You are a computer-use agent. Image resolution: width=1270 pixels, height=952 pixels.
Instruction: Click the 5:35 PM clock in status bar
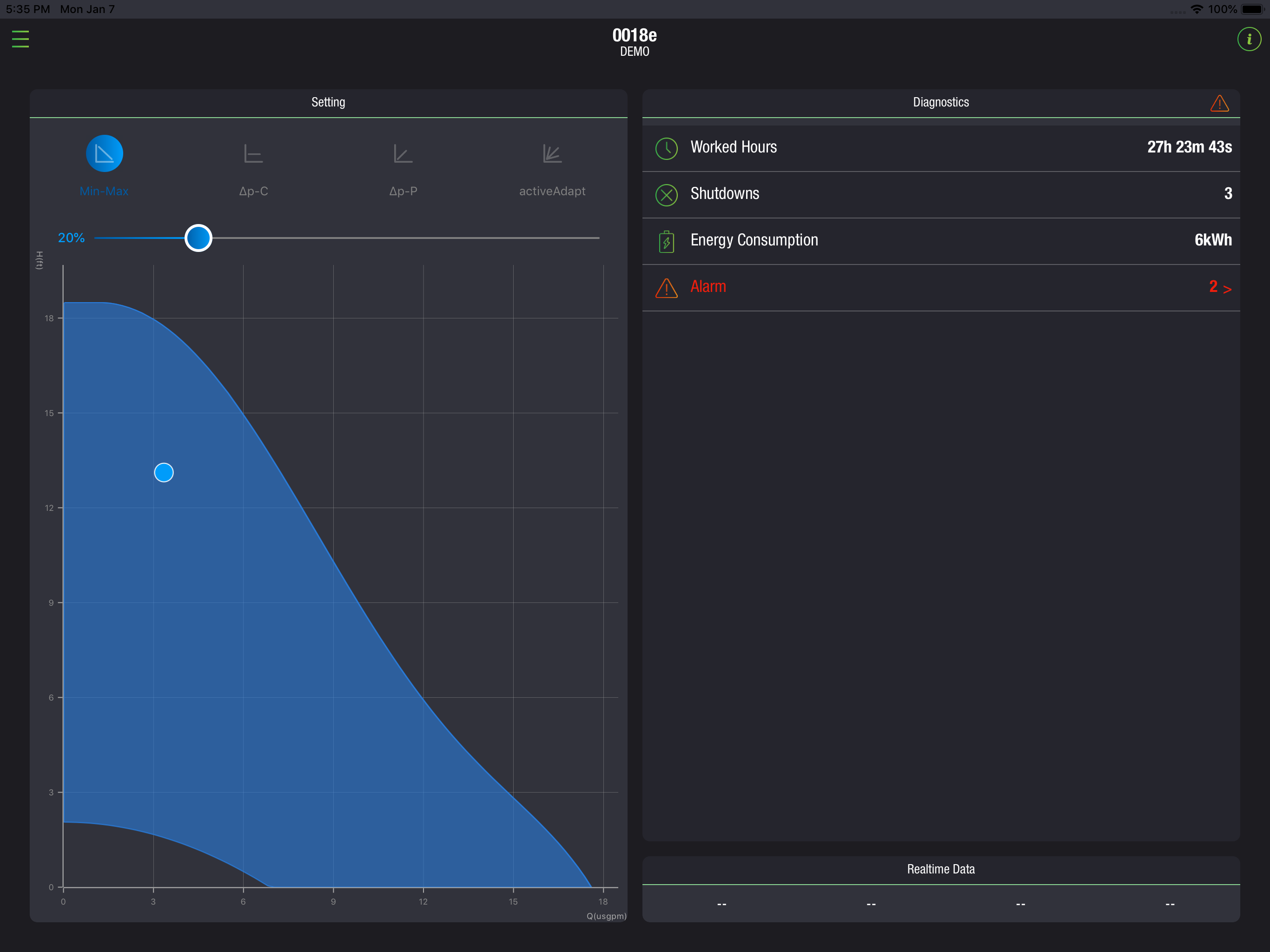coord(27,9)
